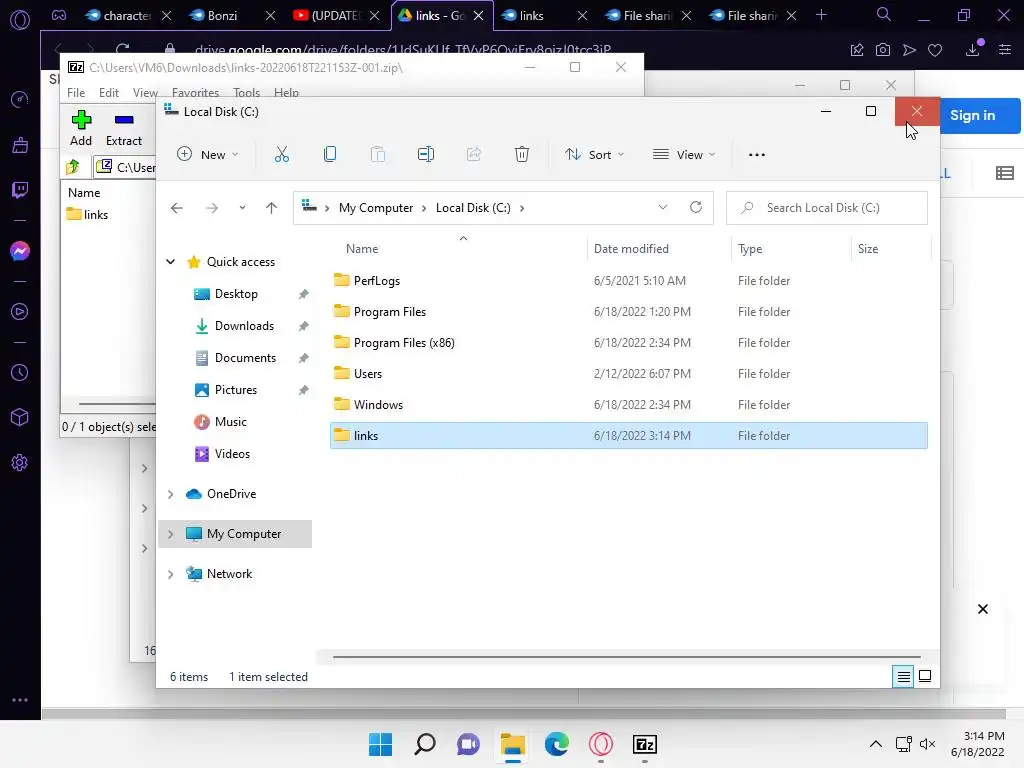Image resolution: width=1024 pixels, height=768 pixels.
Task: Refresh the Local Disk (C:) folder view
Action: [696, 208]
